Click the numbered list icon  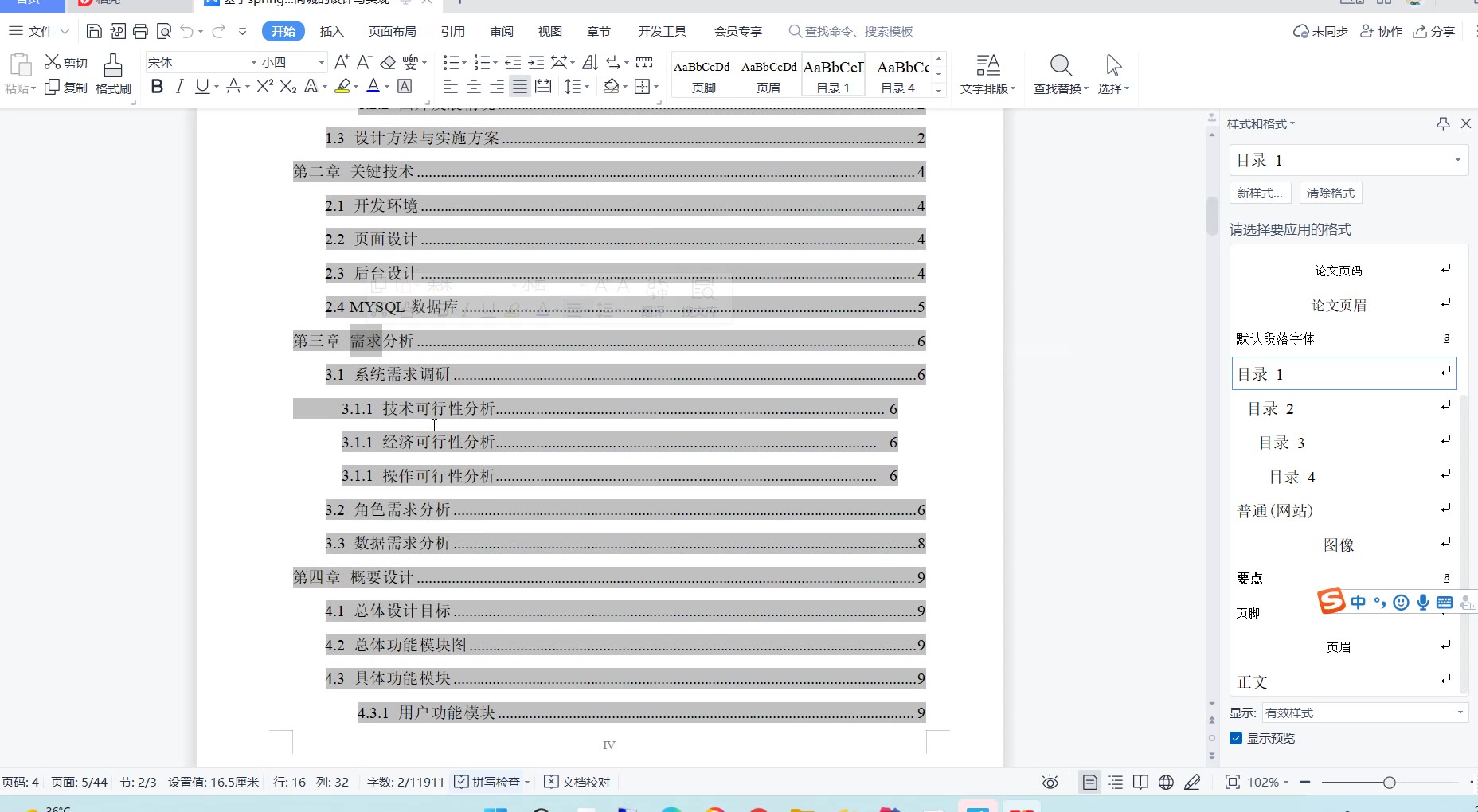click(x=482, y=62)
